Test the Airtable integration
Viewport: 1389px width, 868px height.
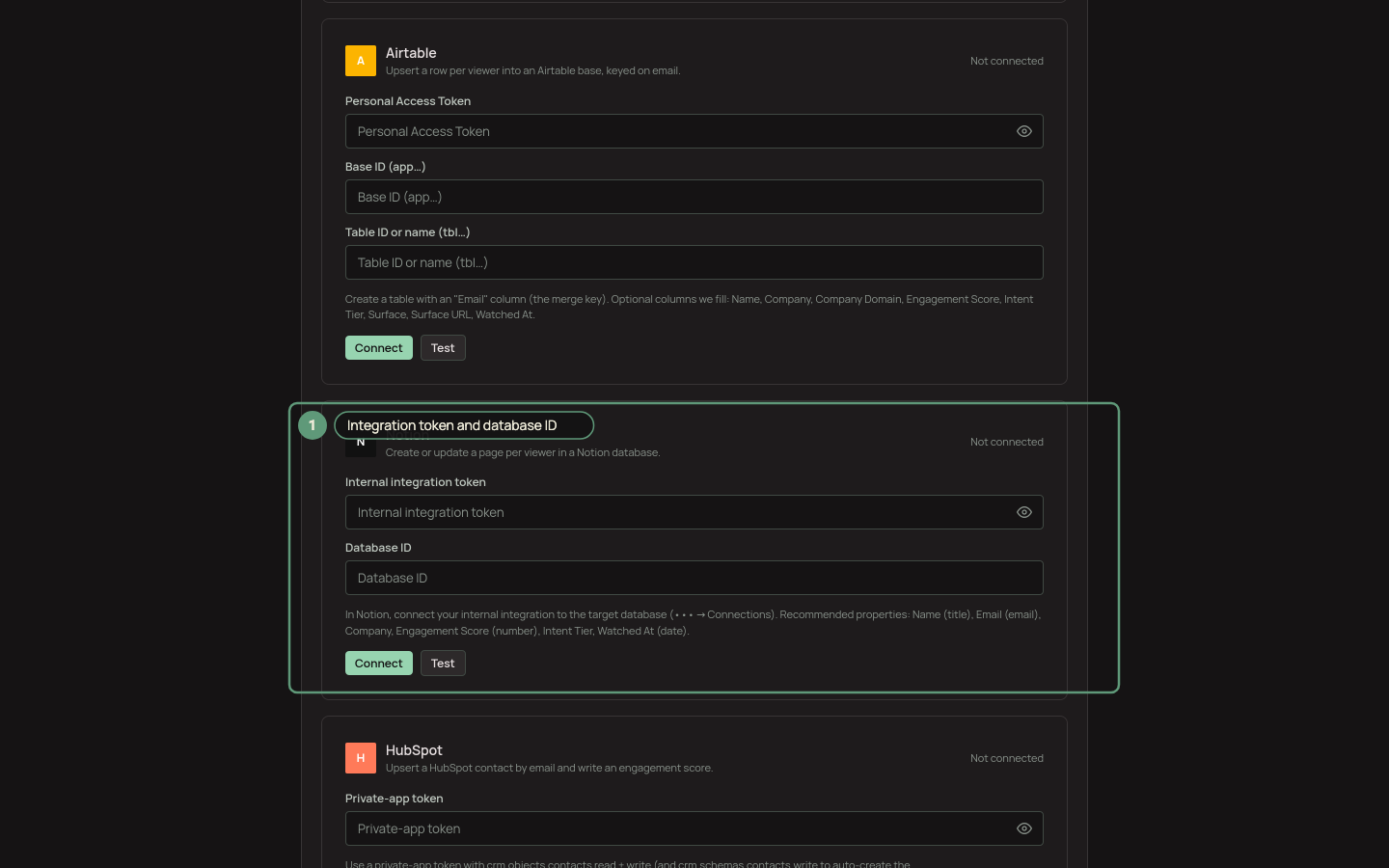(443, 348)
